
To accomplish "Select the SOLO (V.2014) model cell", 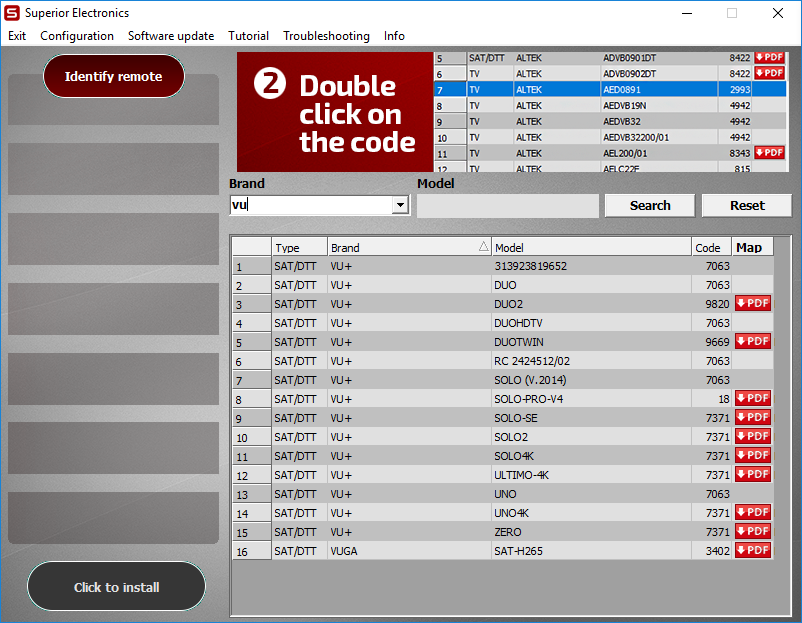I will click(x=591, y=380).
